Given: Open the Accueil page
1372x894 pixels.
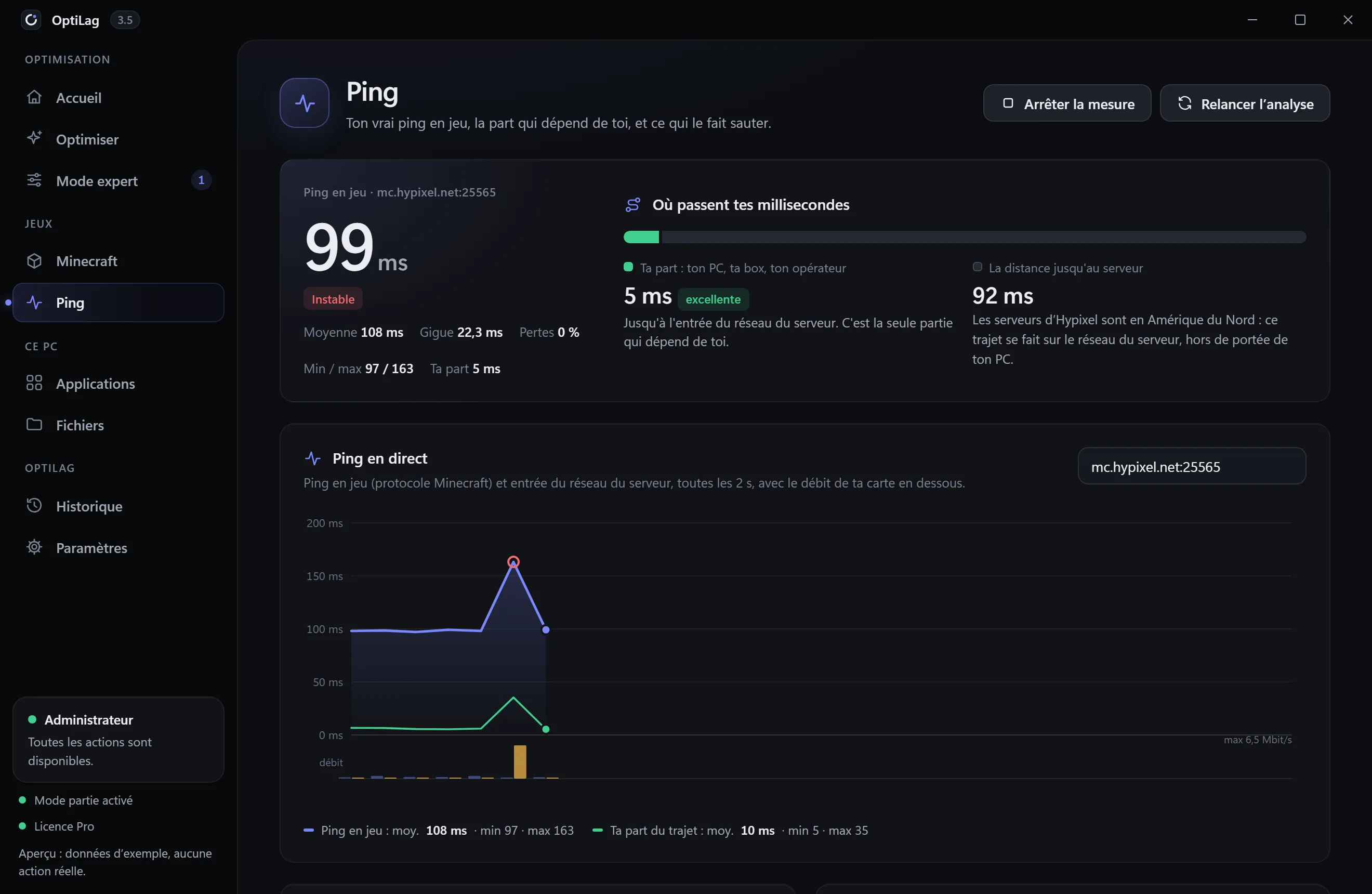Looking at the screenshot, I should [x=118, y=97].
